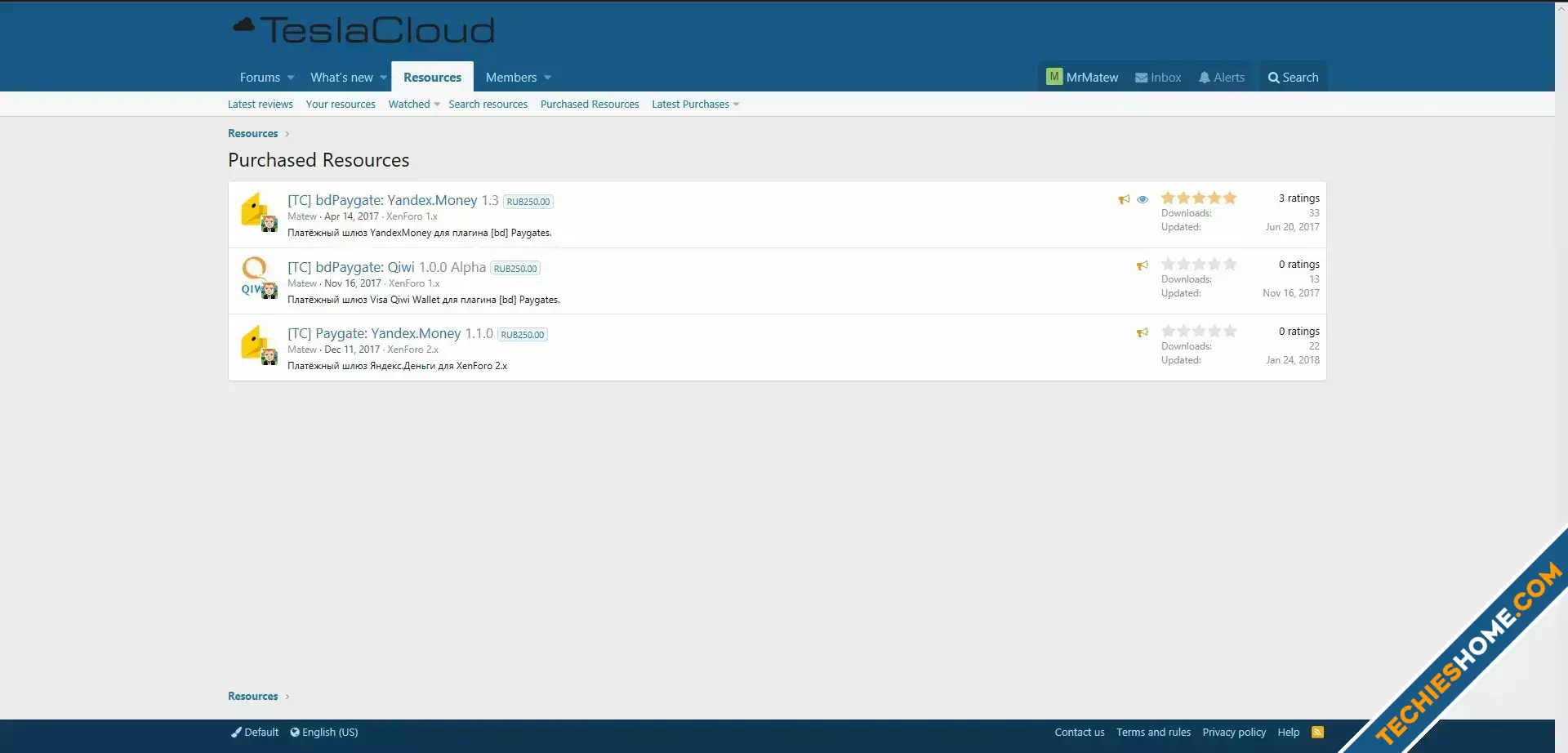This screenshot has width=1568, height=753.
Task: Open XenForo 1.x category on Yandex.Money 1.3 row
Action: [412, 216]
